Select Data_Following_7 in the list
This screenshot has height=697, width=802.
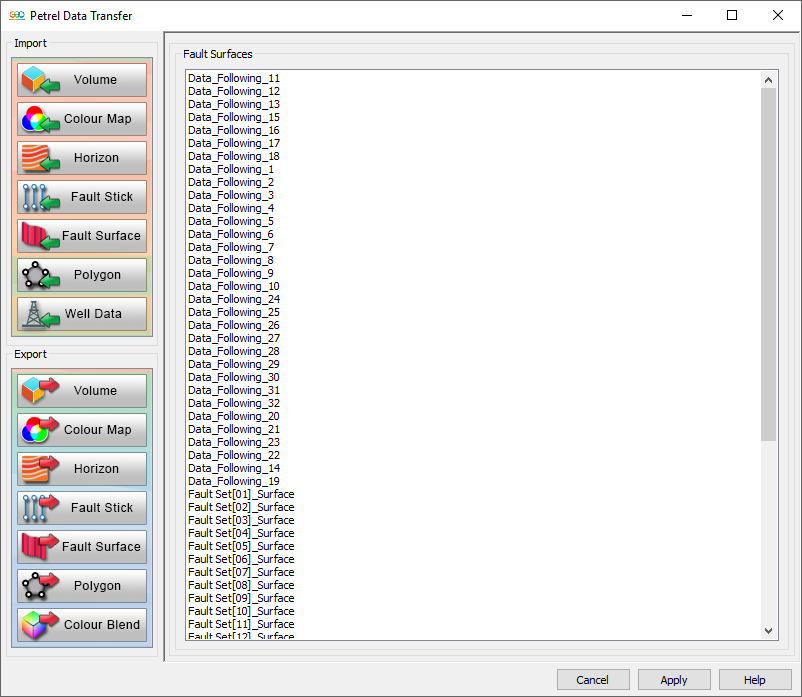[x=231, y=247]
